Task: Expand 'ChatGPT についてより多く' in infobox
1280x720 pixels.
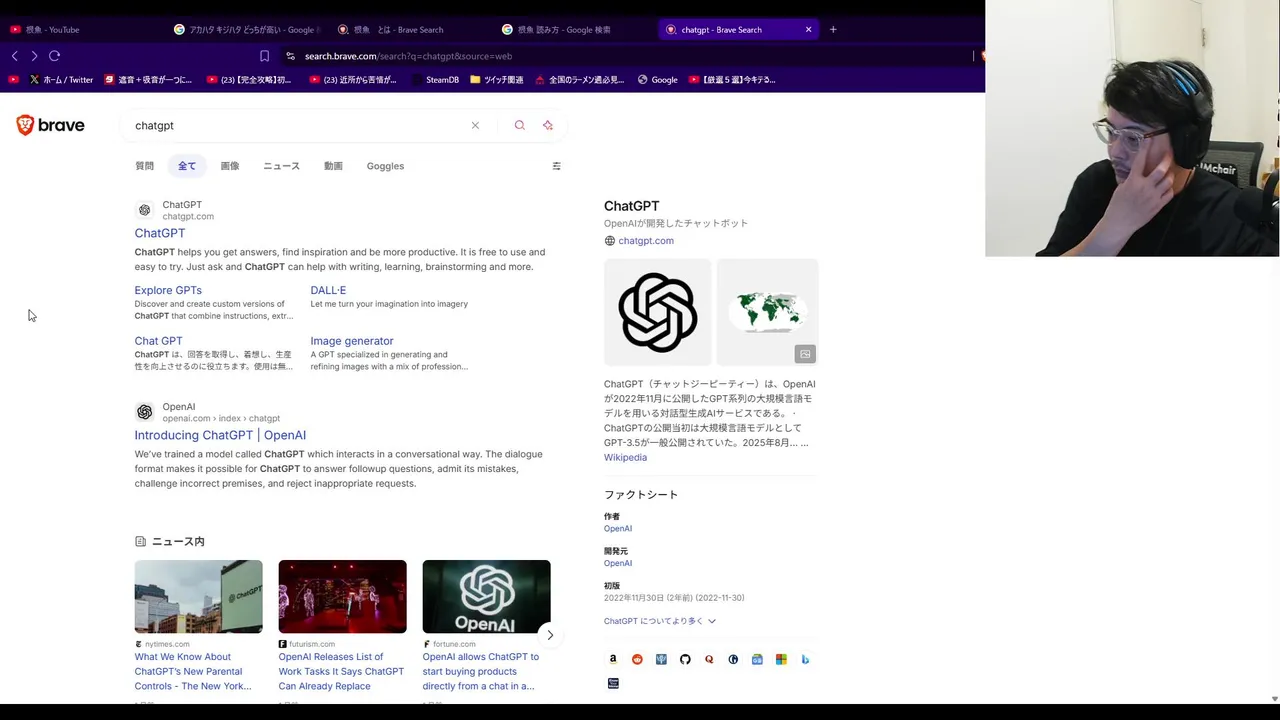Action: [x=660, y=621]
